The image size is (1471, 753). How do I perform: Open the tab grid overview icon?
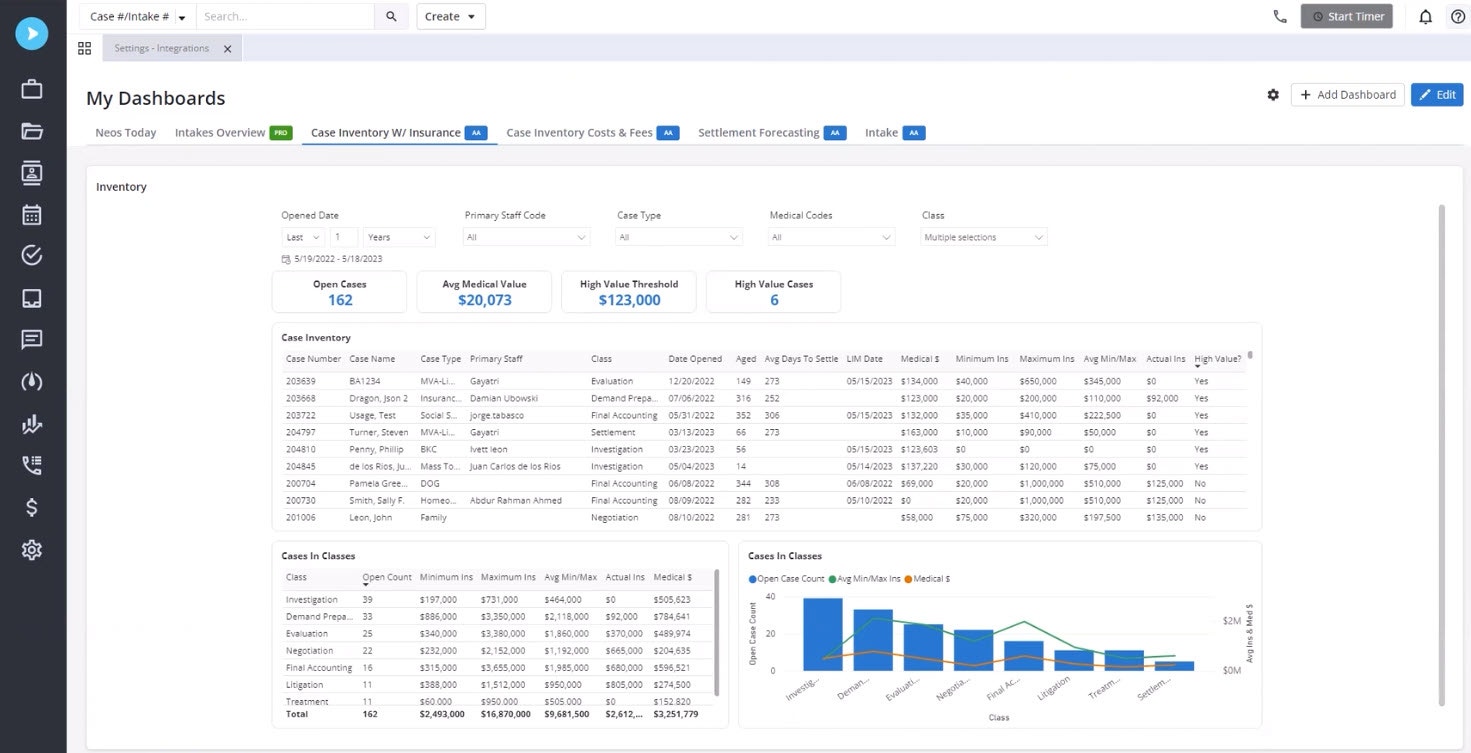pos(84,48)
